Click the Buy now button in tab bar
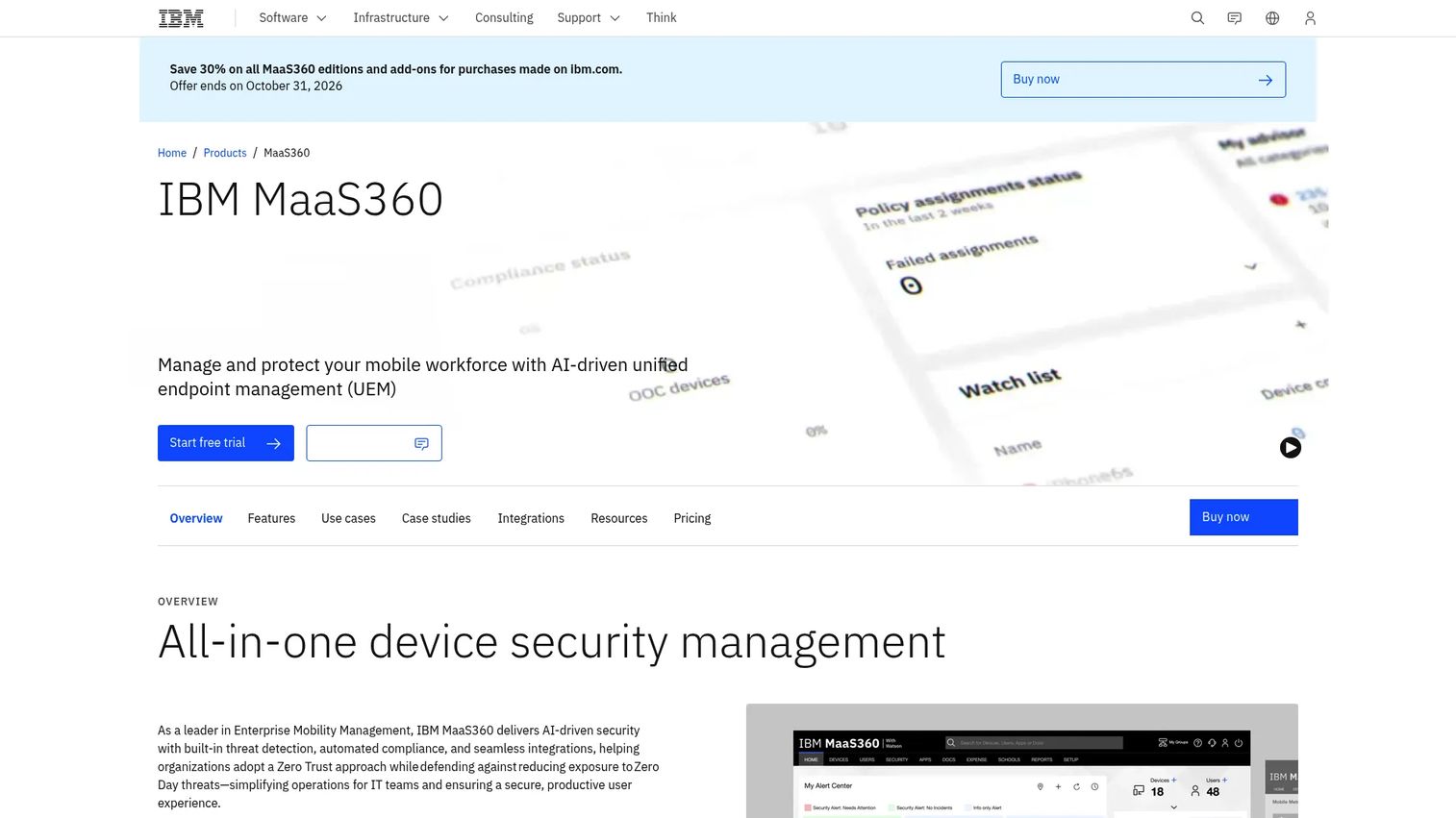The width and height of the screenshot is (1456, 818). pyautogui.click(x=1243, y=517)
